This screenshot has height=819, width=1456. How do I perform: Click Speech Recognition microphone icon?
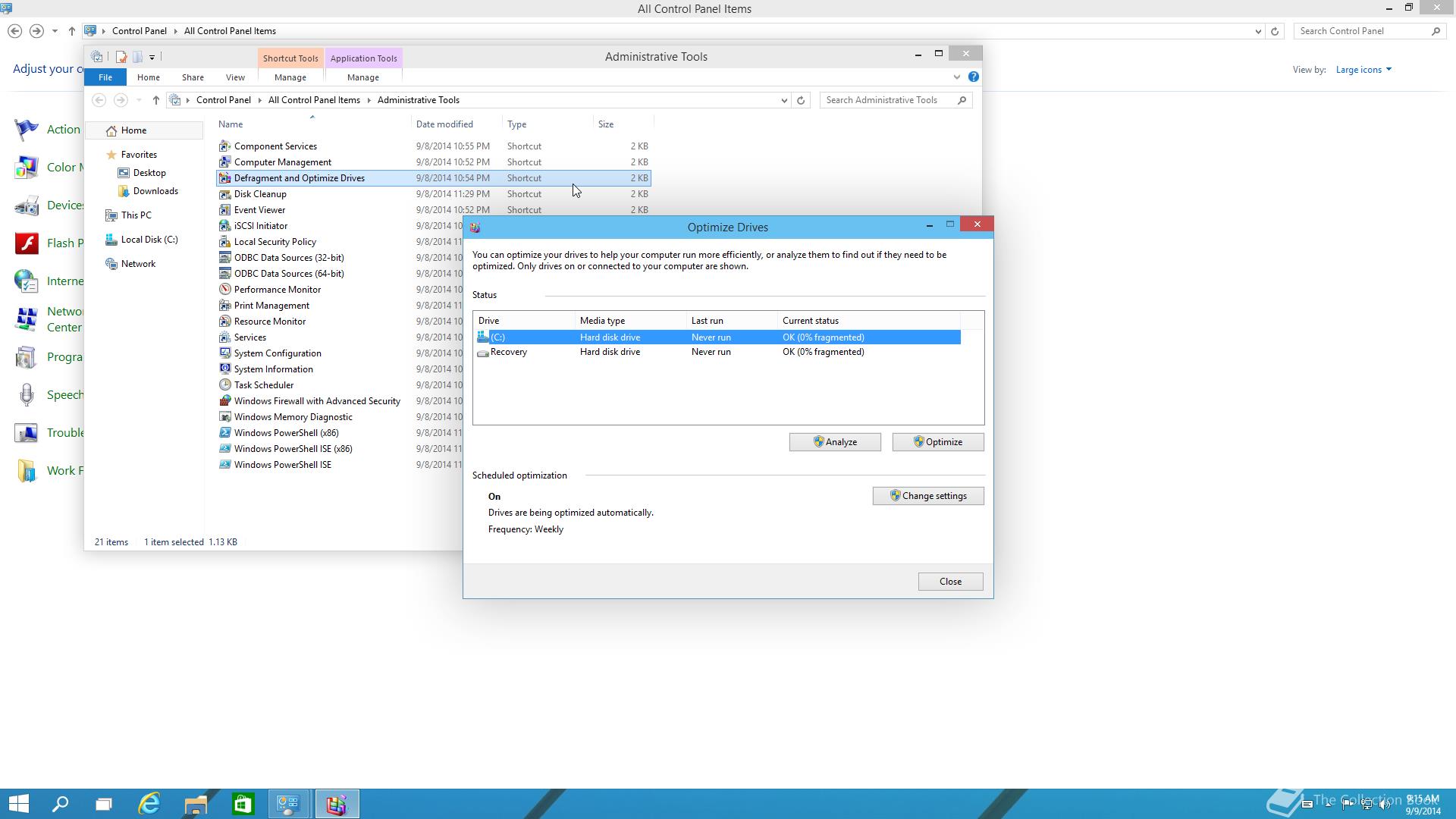27,395
